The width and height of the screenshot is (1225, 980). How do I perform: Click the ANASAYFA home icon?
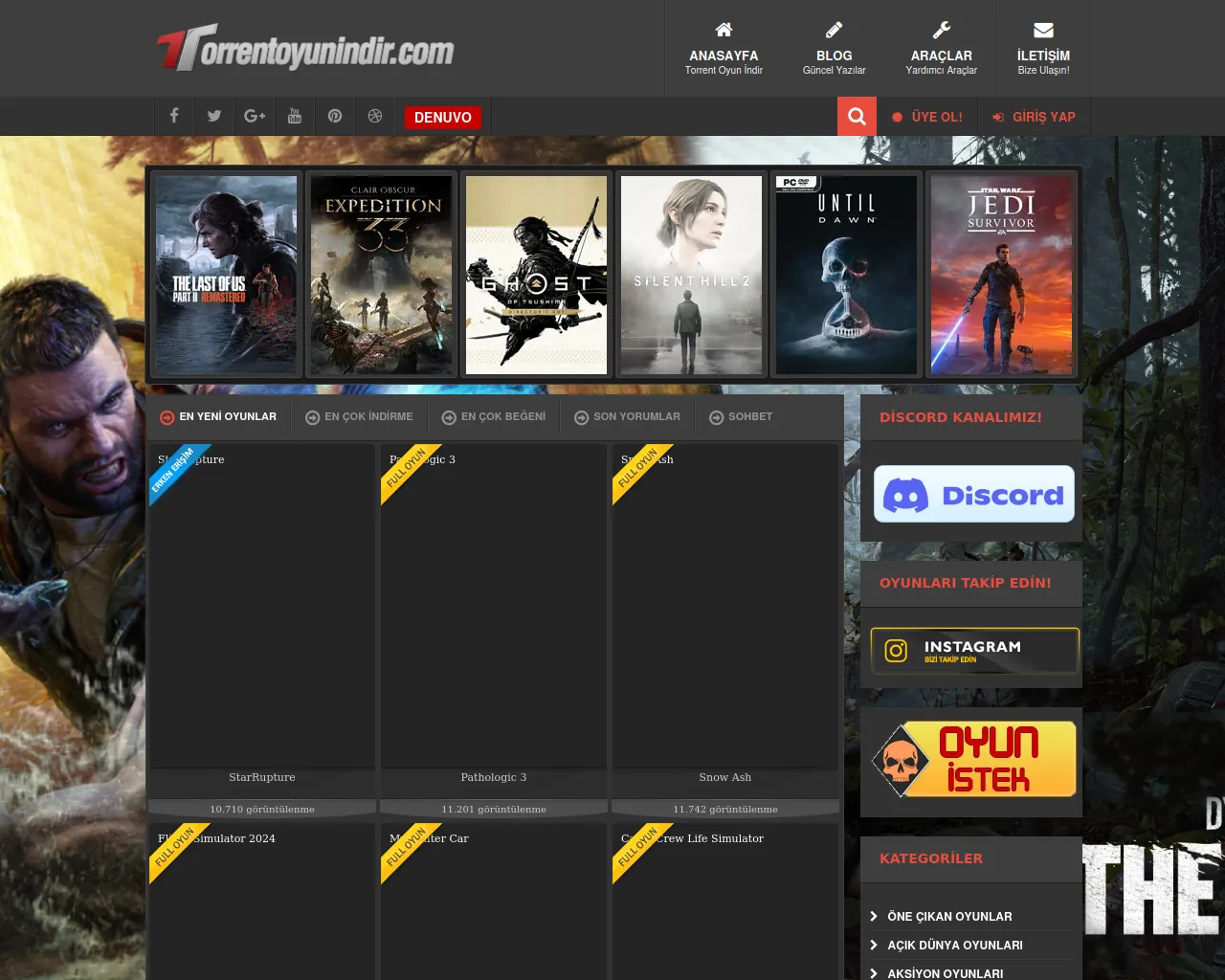(724, 30)
